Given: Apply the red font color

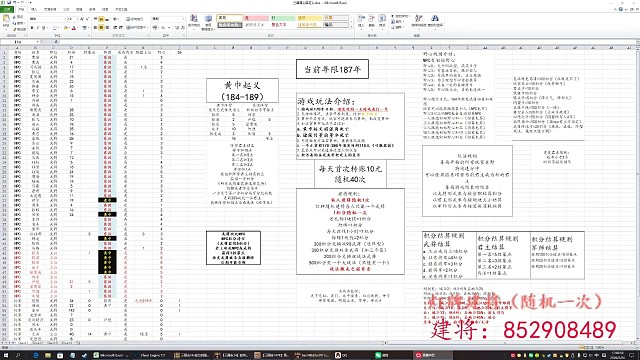Looking at the screenshot, I should click(74, 28).
